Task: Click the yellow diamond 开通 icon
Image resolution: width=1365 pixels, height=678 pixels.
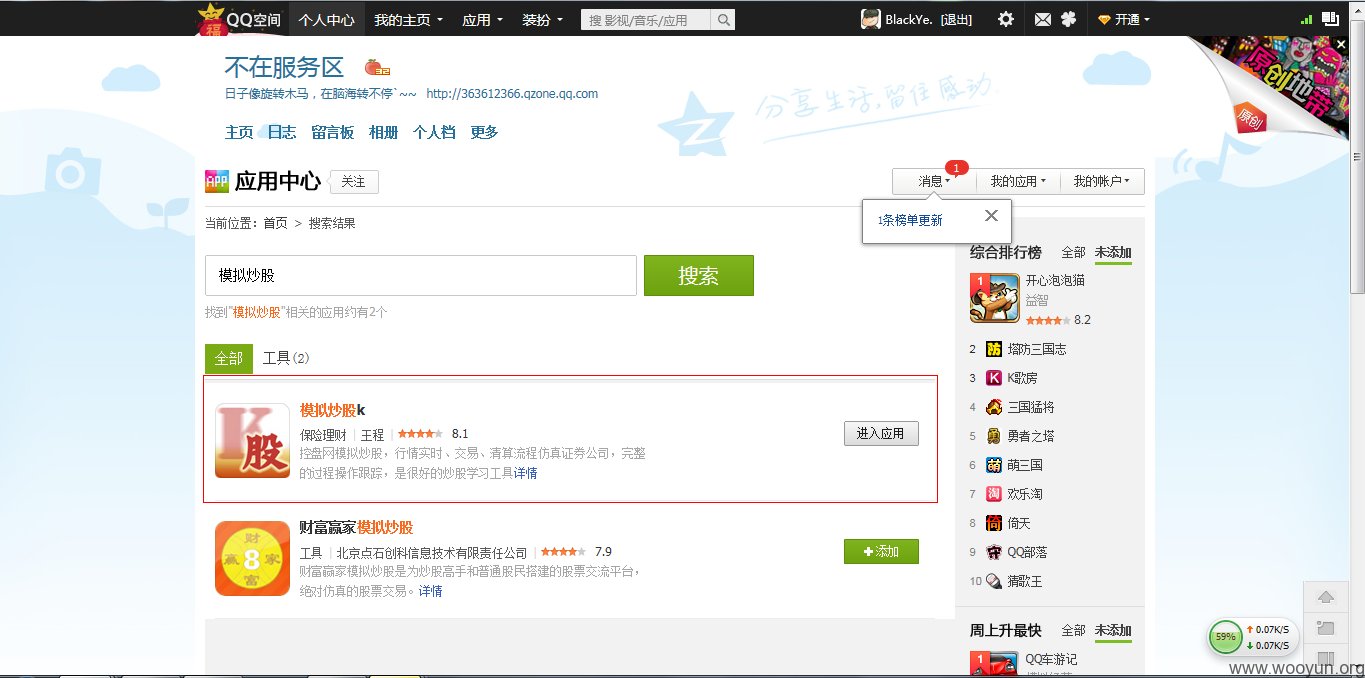Action: point(1104,19)
